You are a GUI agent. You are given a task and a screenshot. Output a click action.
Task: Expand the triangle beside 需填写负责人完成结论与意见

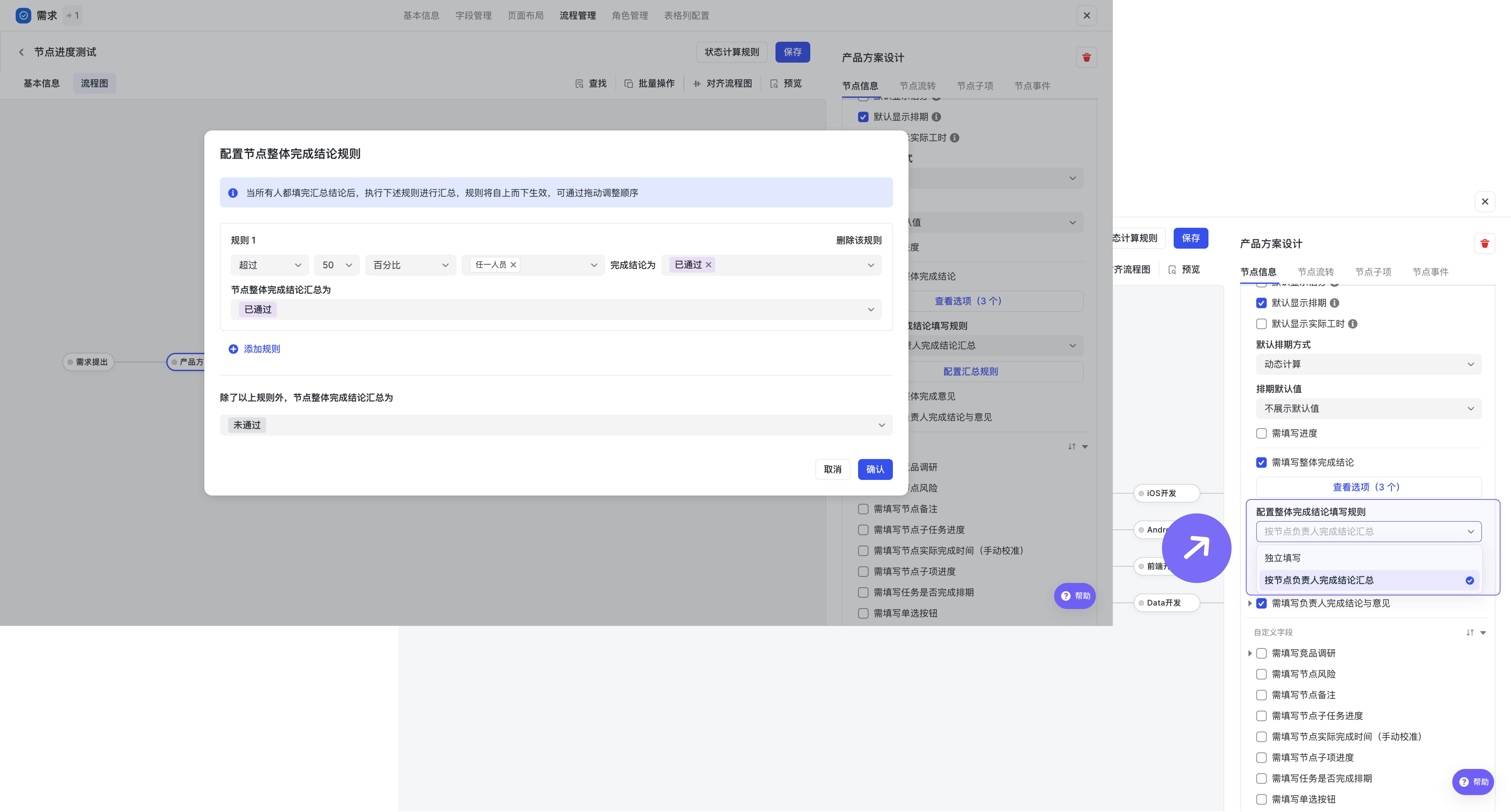tap(1250, 604)
